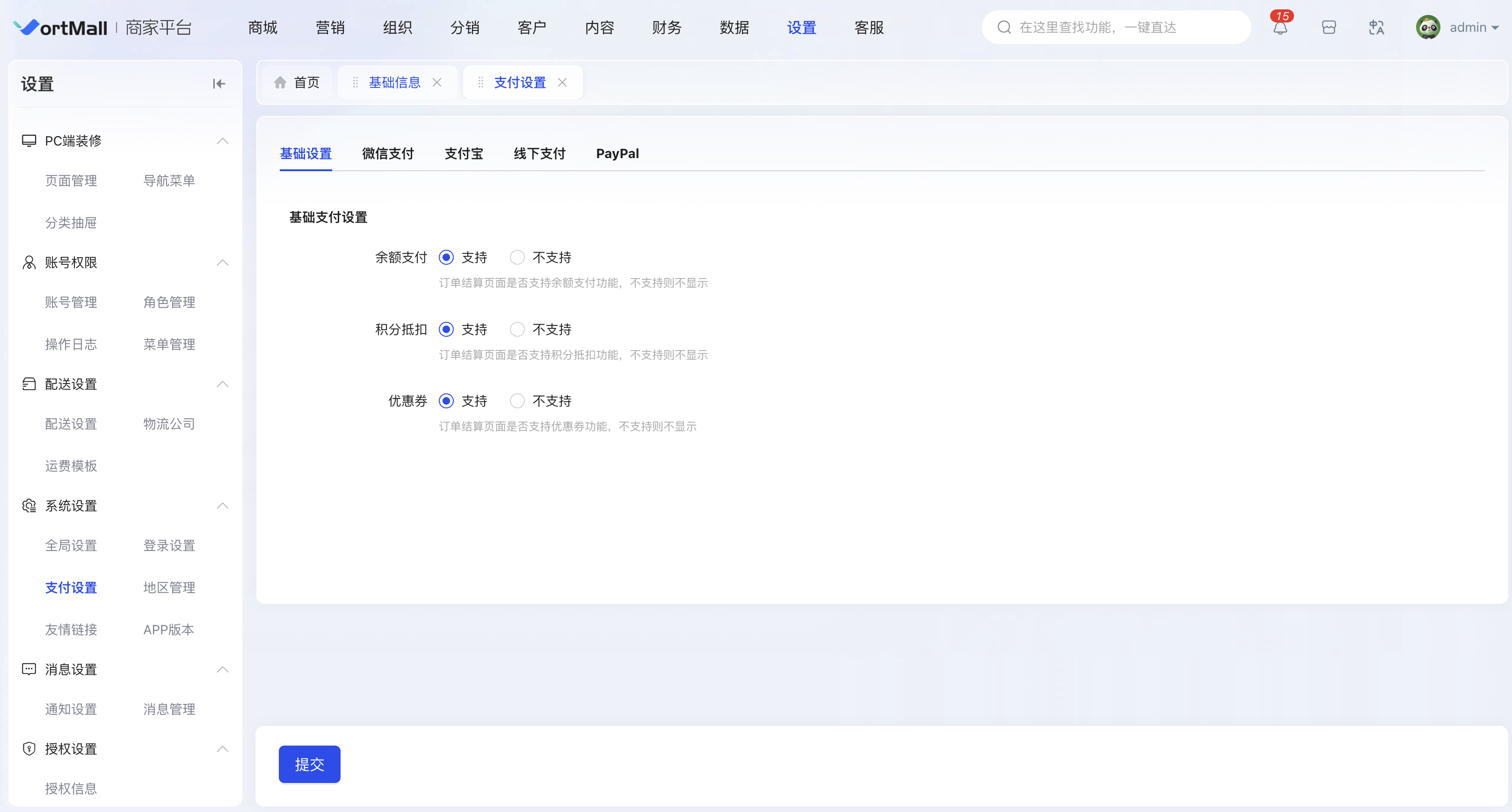
Task: Open the language translation icon
Action: pyautogui.click(x=1376, y=28)
